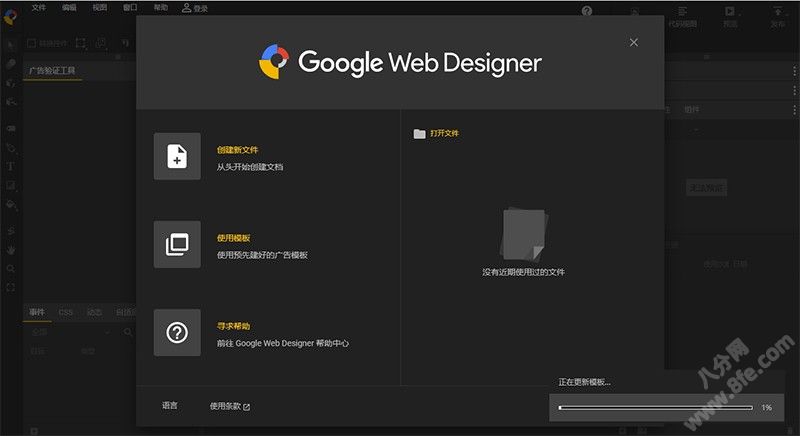Open 创建新文件 link to create new file
Image resolution: width=800 pixels, height=436 pixels.
[237, 150]
